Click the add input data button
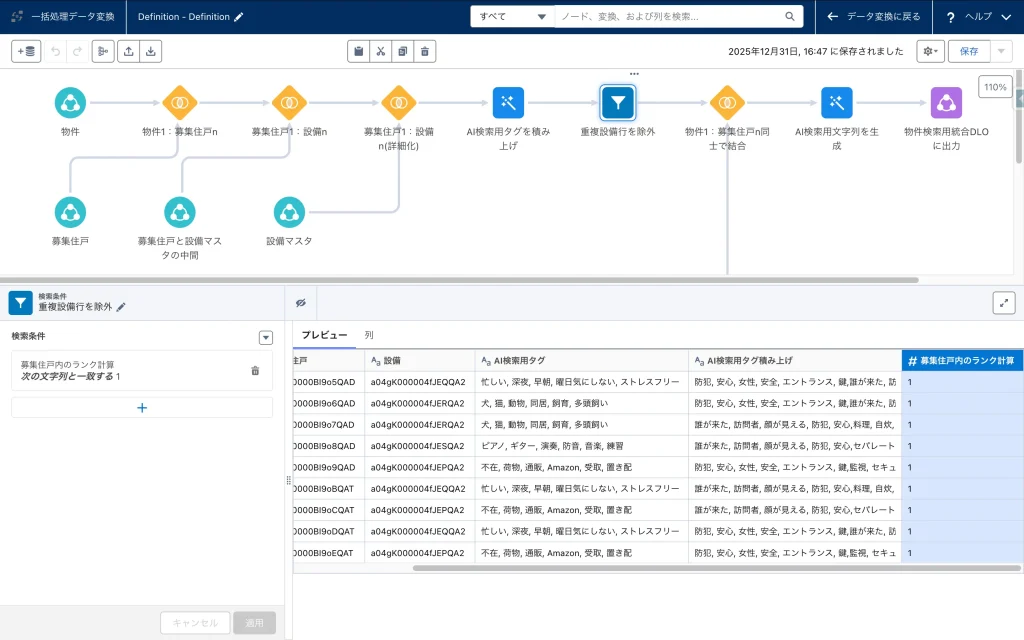This screenshot has height=640, width=1024. [x=26, y=51]
